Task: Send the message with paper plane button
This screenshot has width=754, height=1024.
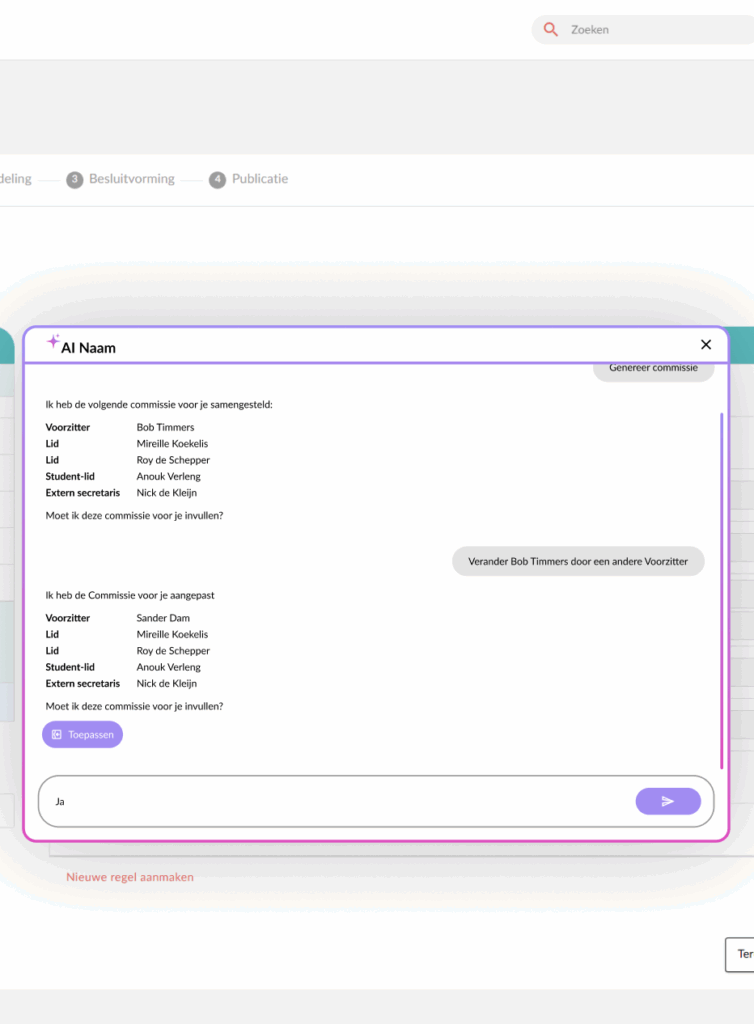Action: tap(668, 801)
